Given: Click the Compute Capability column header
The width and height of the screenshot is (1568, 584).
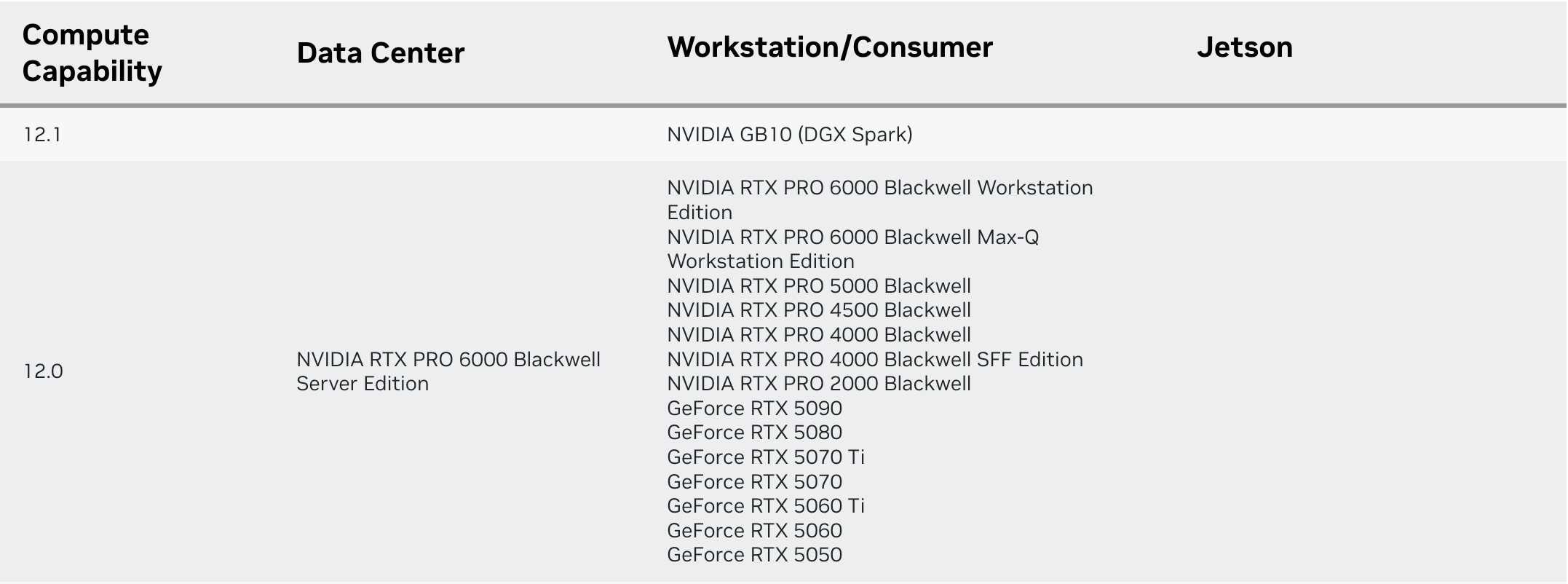Looking at the screenshot, I should (92, 53).
